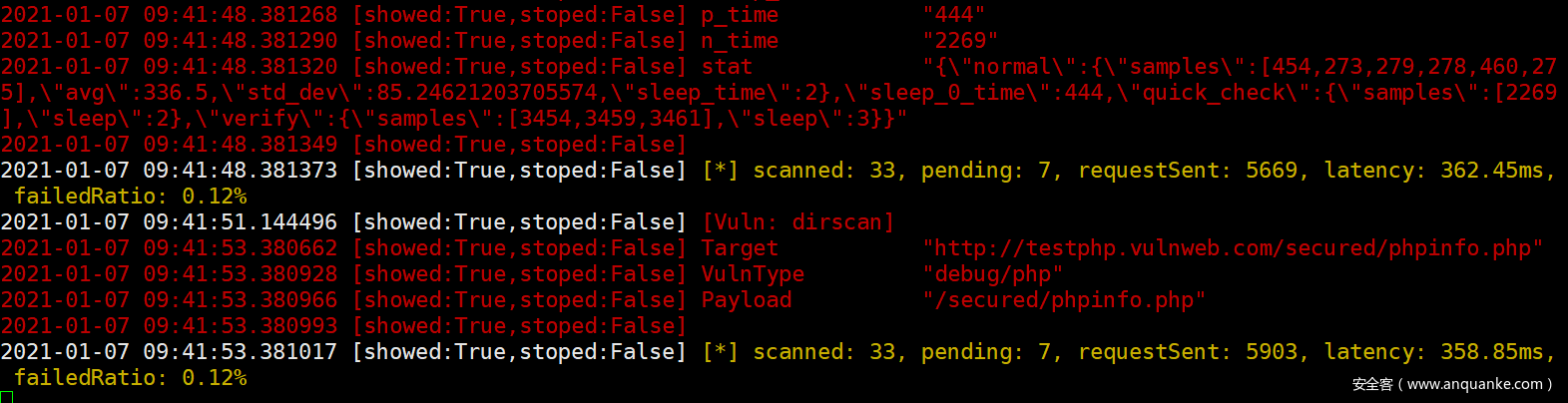
Task: Click the [Vuln: dirscan] heading text
Action: tap(798, 222)
